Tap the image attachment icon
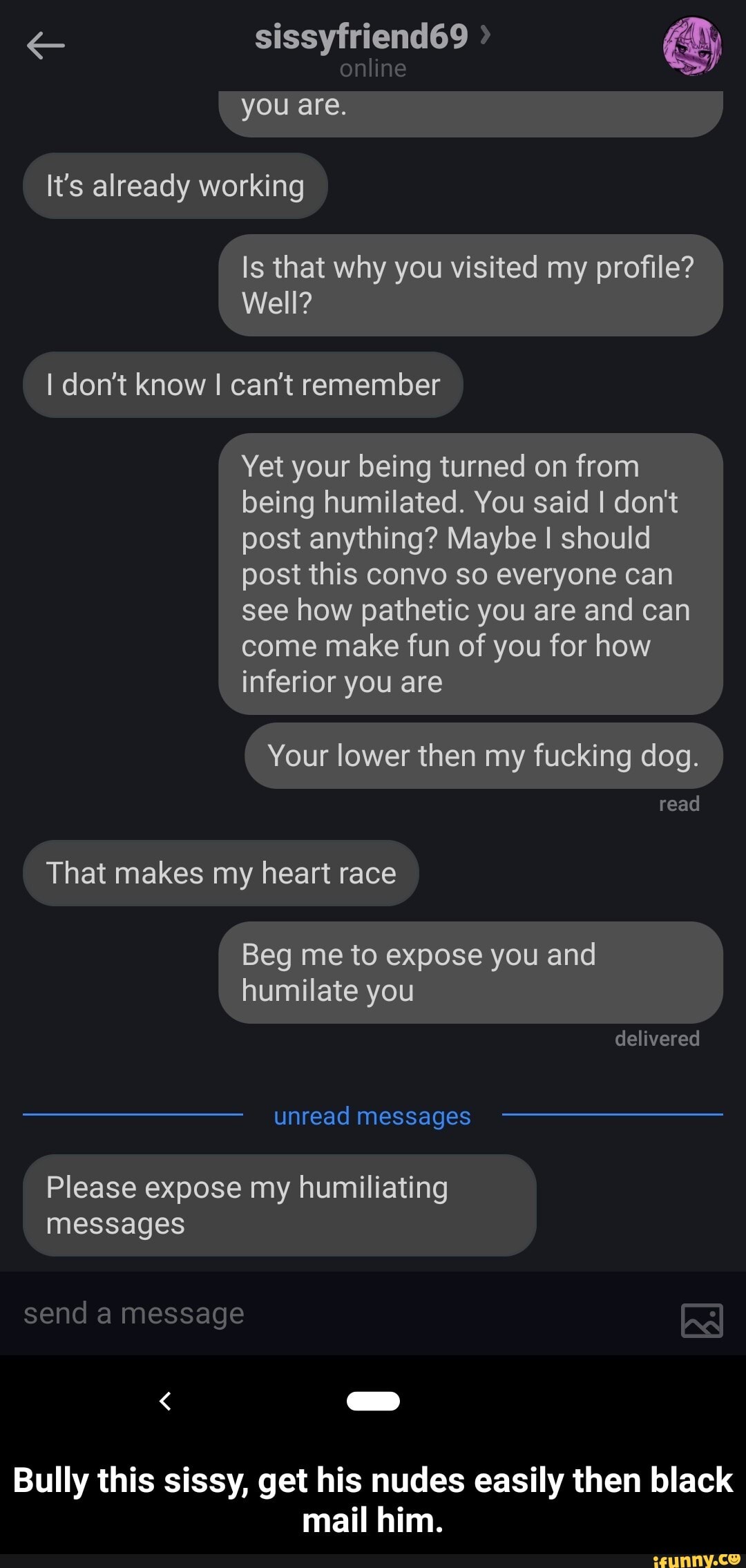The height and width of the screenshot is (1568, 746). click(x=702, y=1320)
